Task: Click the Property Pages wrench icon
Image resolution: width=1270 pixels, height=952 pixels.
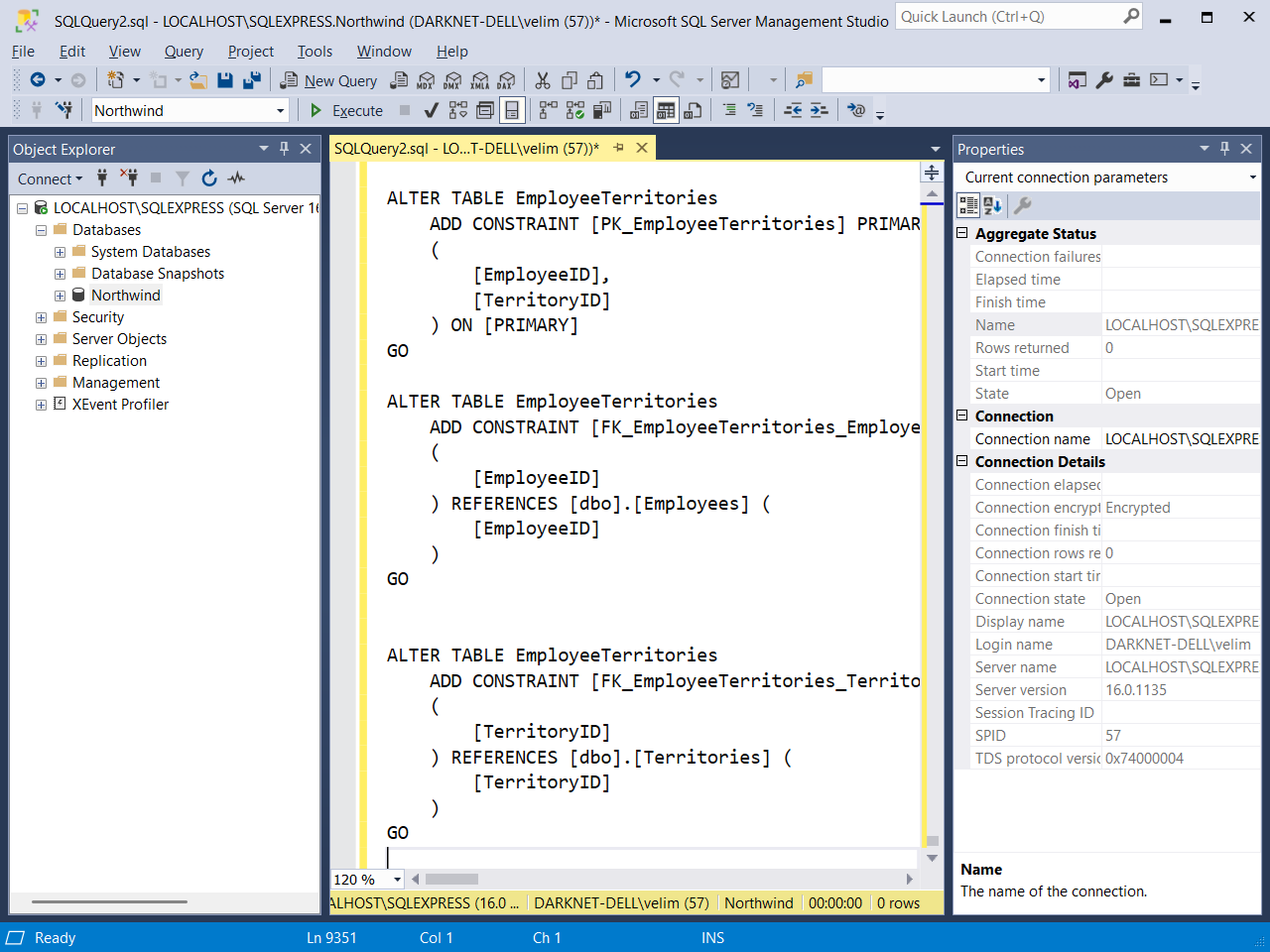Action: point(1022,205)
